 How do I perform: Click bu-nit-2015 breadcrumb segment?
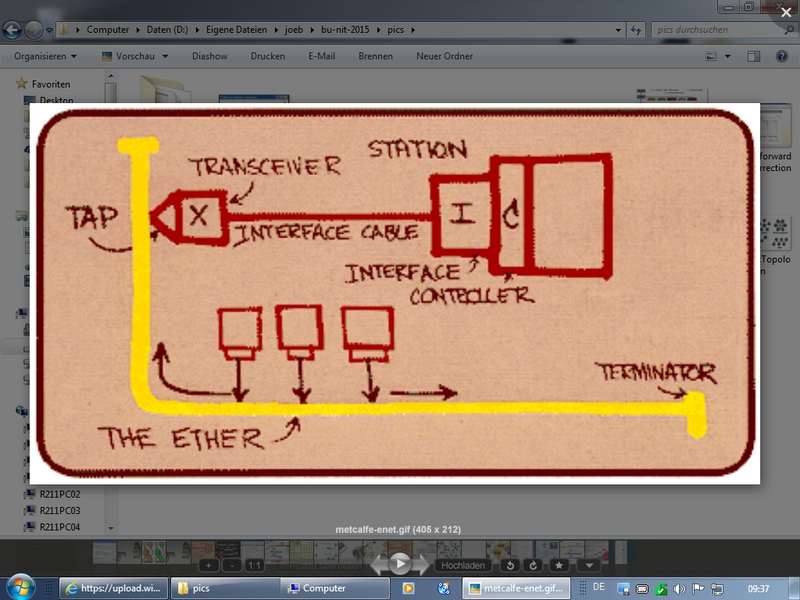(x=345, y=30)
